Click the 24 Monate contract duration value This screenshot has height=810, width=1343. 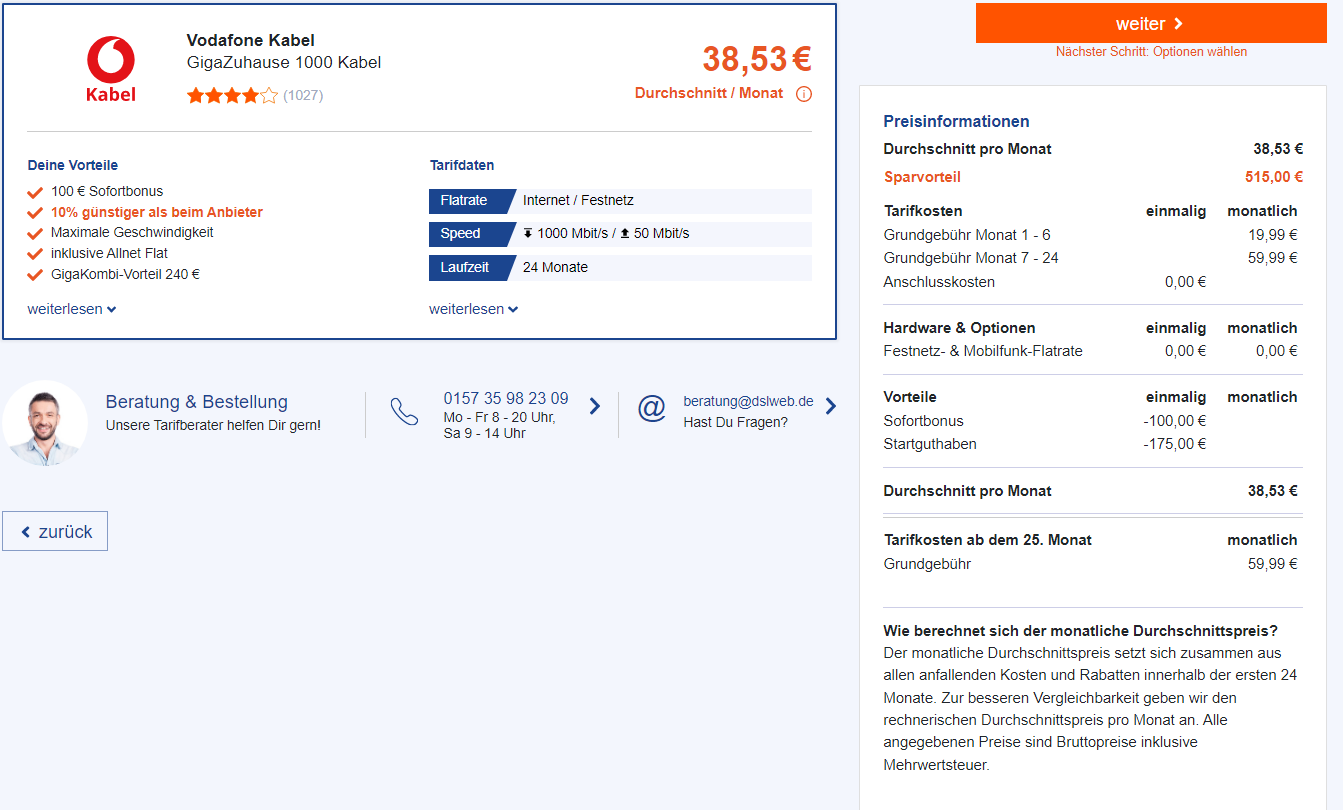(x=555, y=267)
